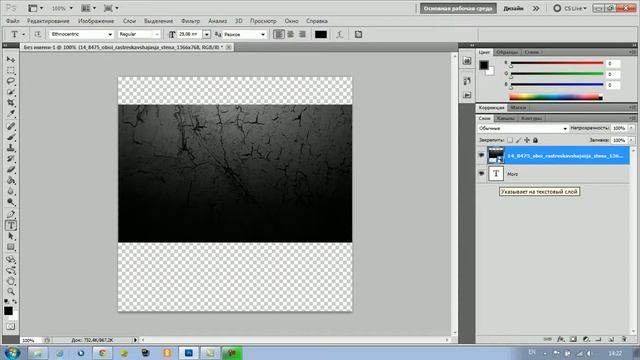Open the Фильтр menu
640x360 pixels.
coord(191,21)
